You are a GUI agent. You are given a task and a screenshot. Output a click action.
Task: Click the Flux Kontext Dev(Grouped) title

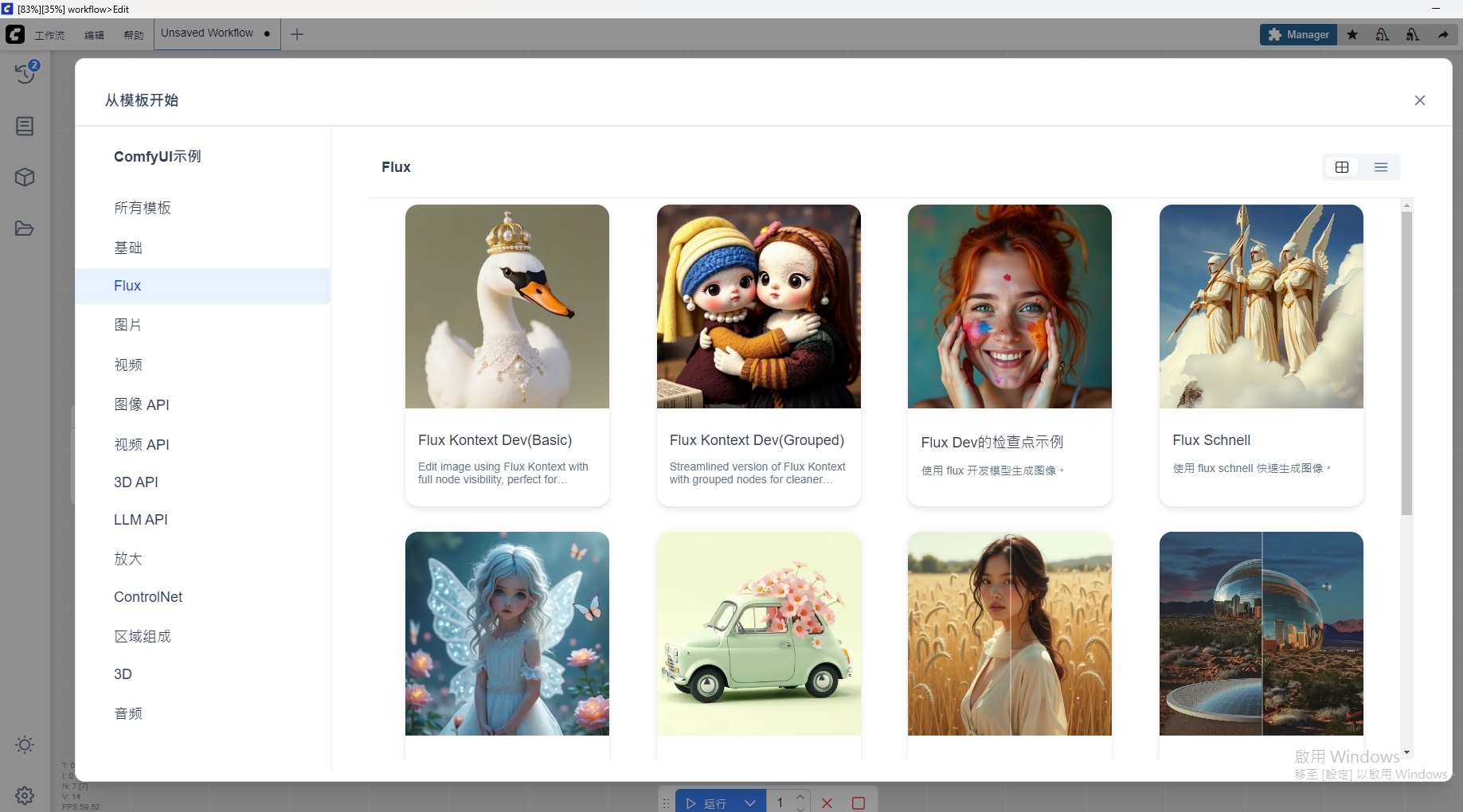[x=757, y=440]
